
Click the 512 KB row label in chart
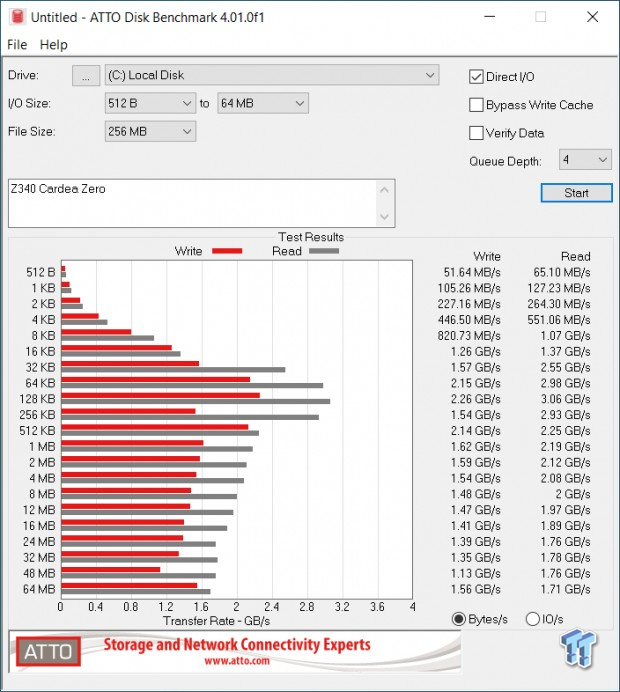tap(37, 431)
